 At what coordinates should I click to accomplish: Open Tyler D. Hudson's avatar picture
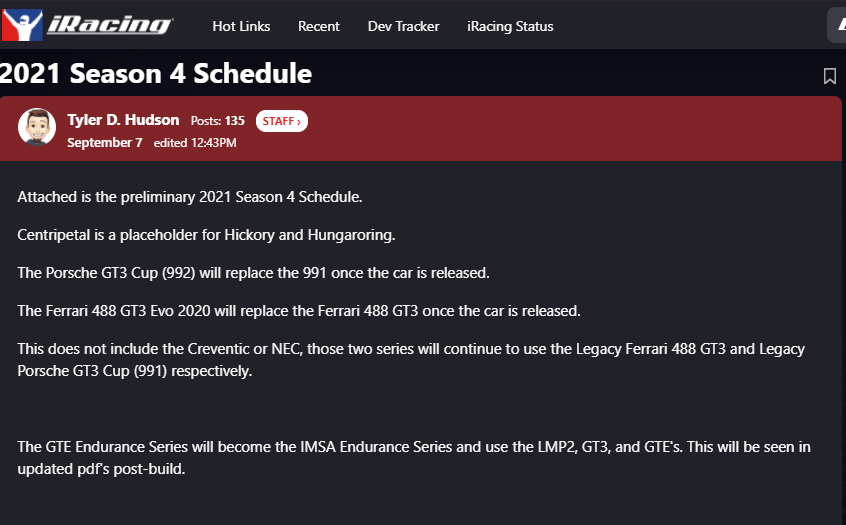37,127
